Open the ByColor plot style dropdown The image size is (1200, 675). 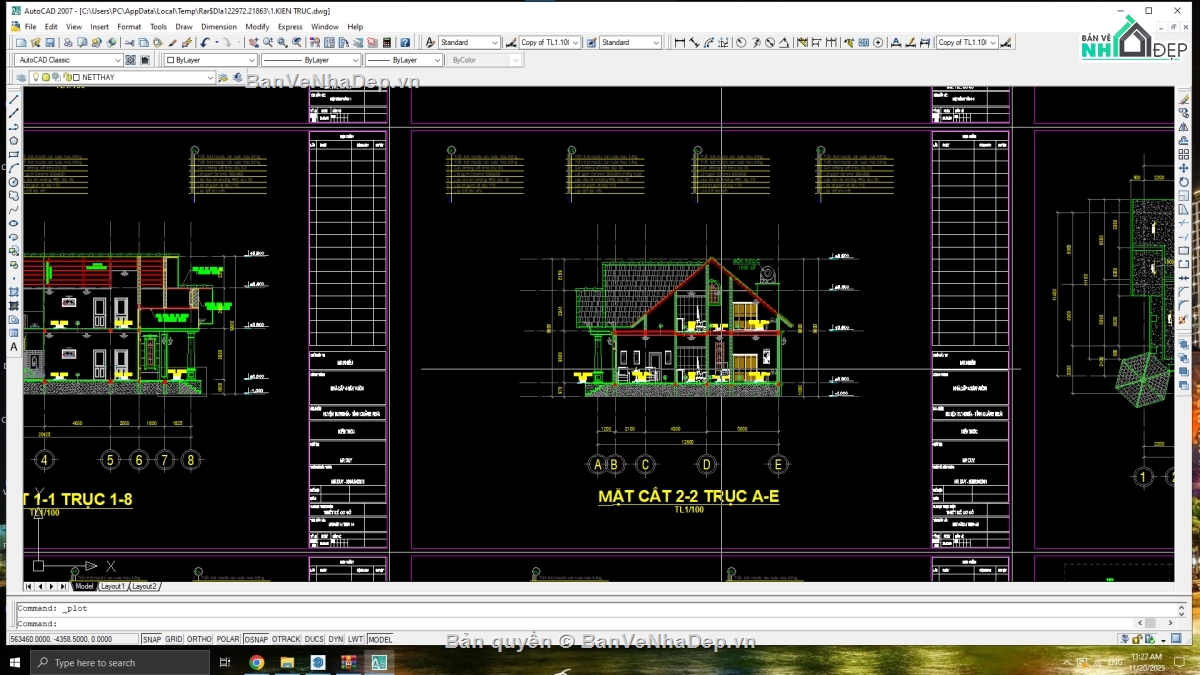(485, 60)
